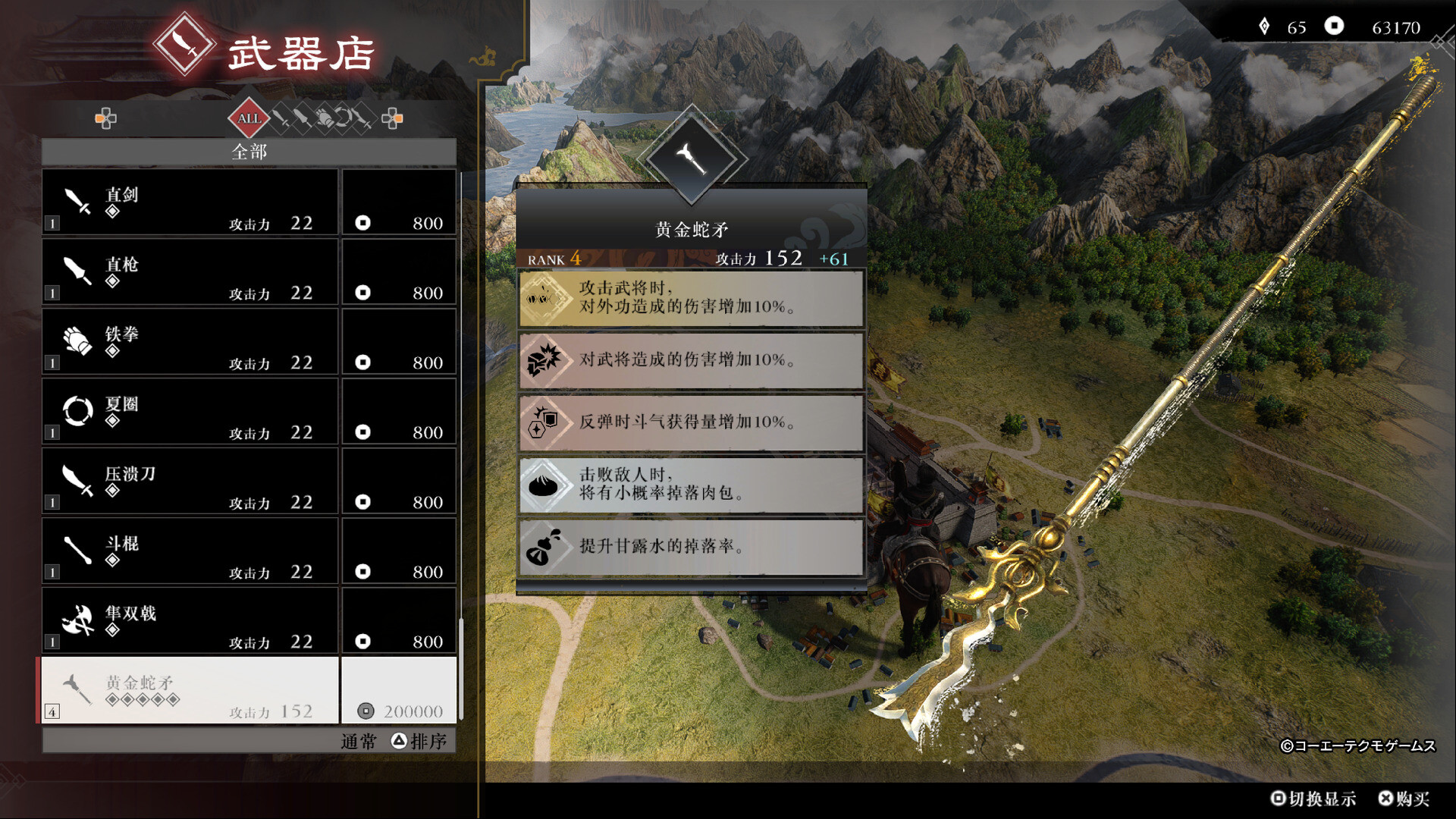Click the 200000 price cell
Viewport: 1456px width, 819px height.
click(399, 690)
